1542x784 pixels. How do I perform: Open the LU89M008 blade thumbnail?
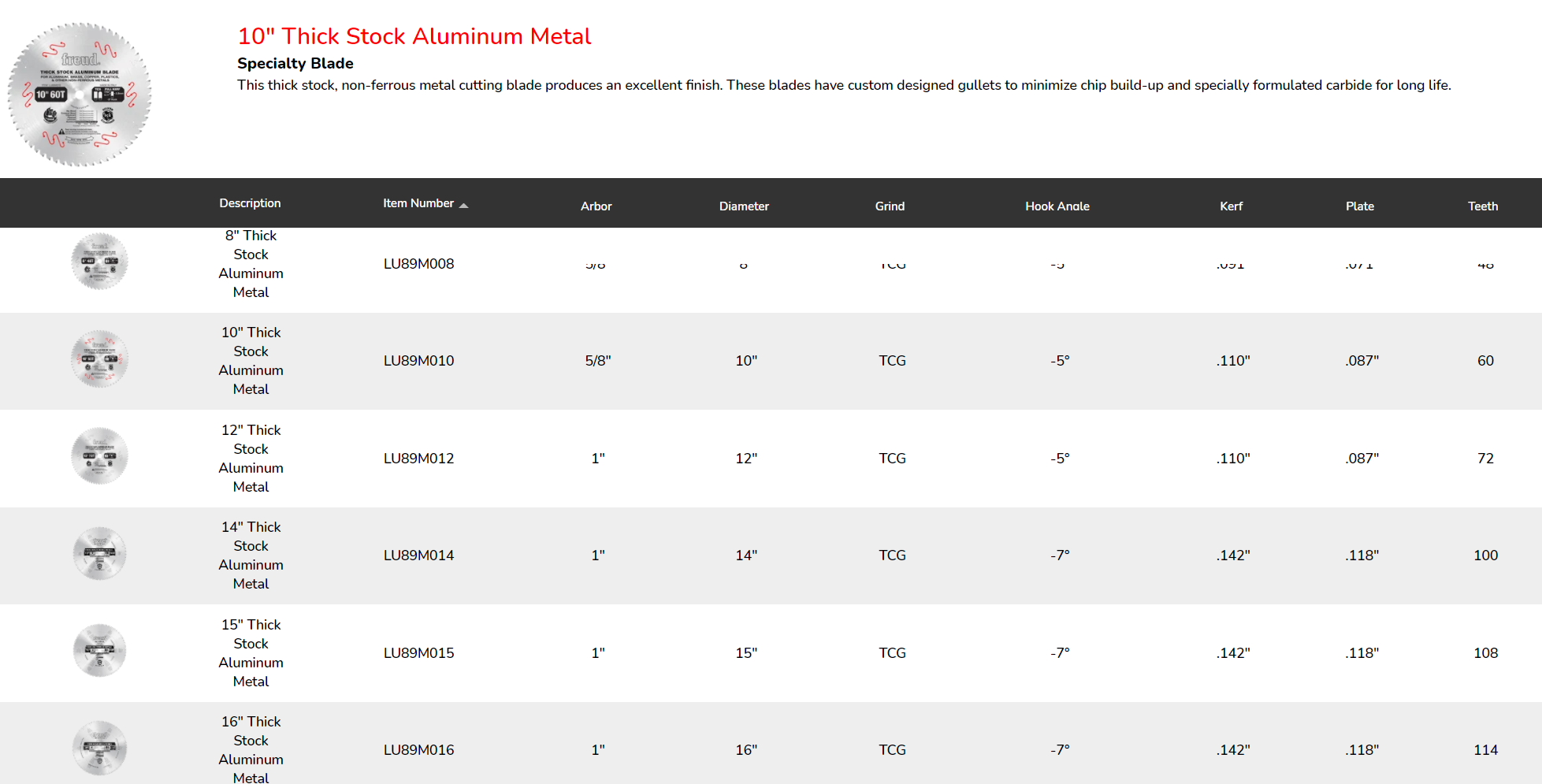point(99,262)
